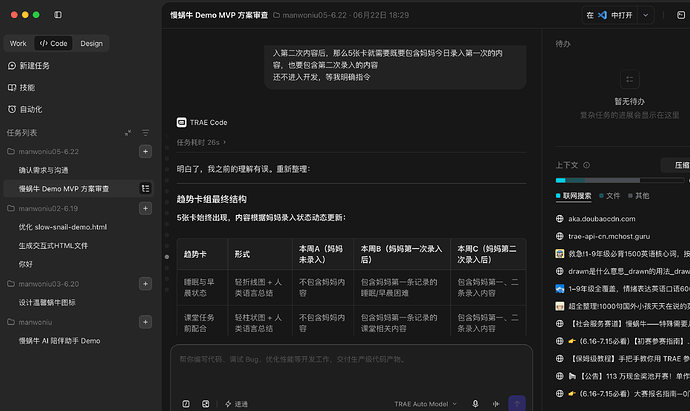Click the 课堂任务前配合 table cell
690x411 pixels.
coord(202,323)
